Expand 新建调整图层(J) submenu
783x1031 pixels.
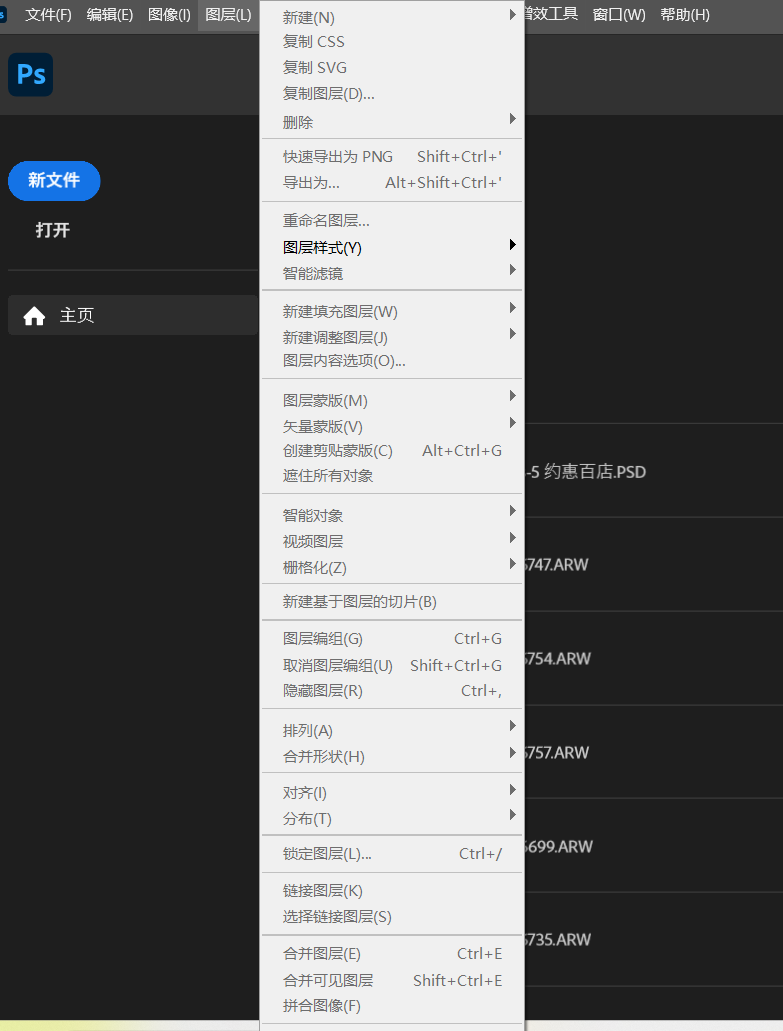(392, 337)
